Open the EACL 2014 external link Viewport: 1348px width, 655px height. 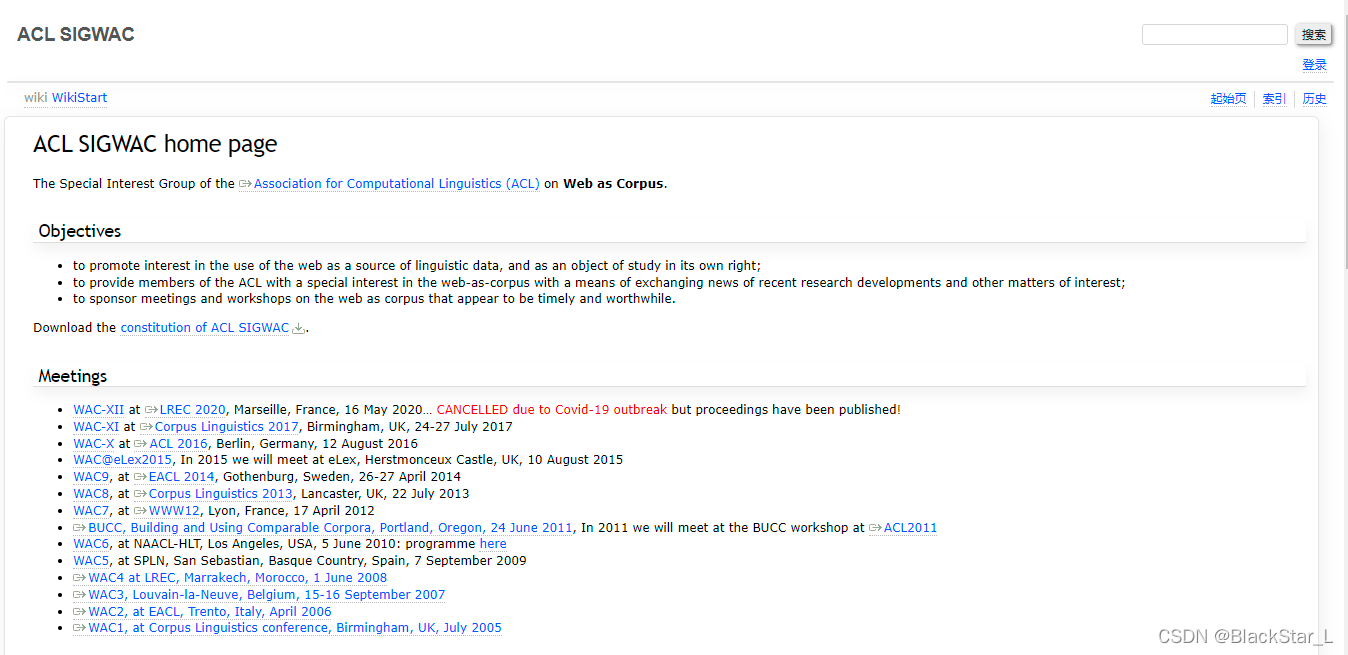[181, 477]
